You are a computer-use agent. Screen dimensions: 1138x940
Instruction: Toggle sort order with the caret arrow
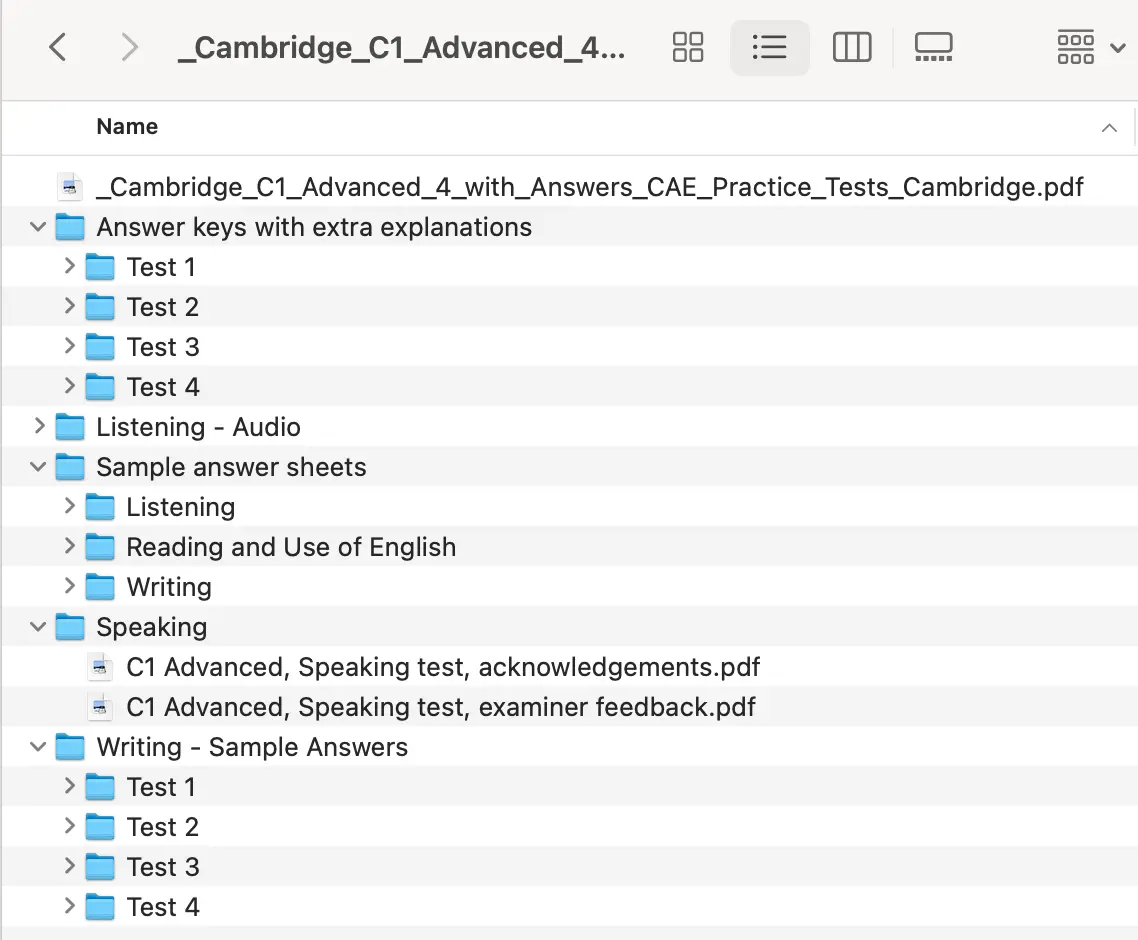(1109, 128)
